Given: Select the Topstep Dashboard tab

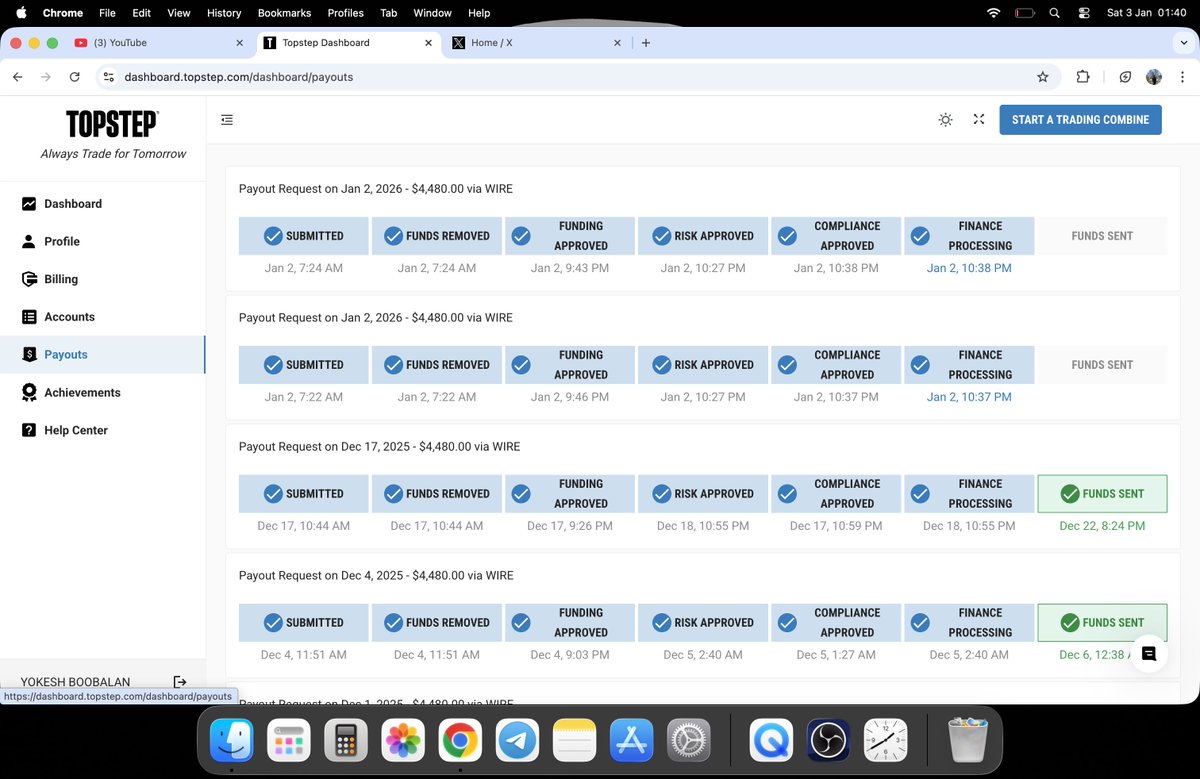Looking at the screenshot, I should (x=348, y=43).
